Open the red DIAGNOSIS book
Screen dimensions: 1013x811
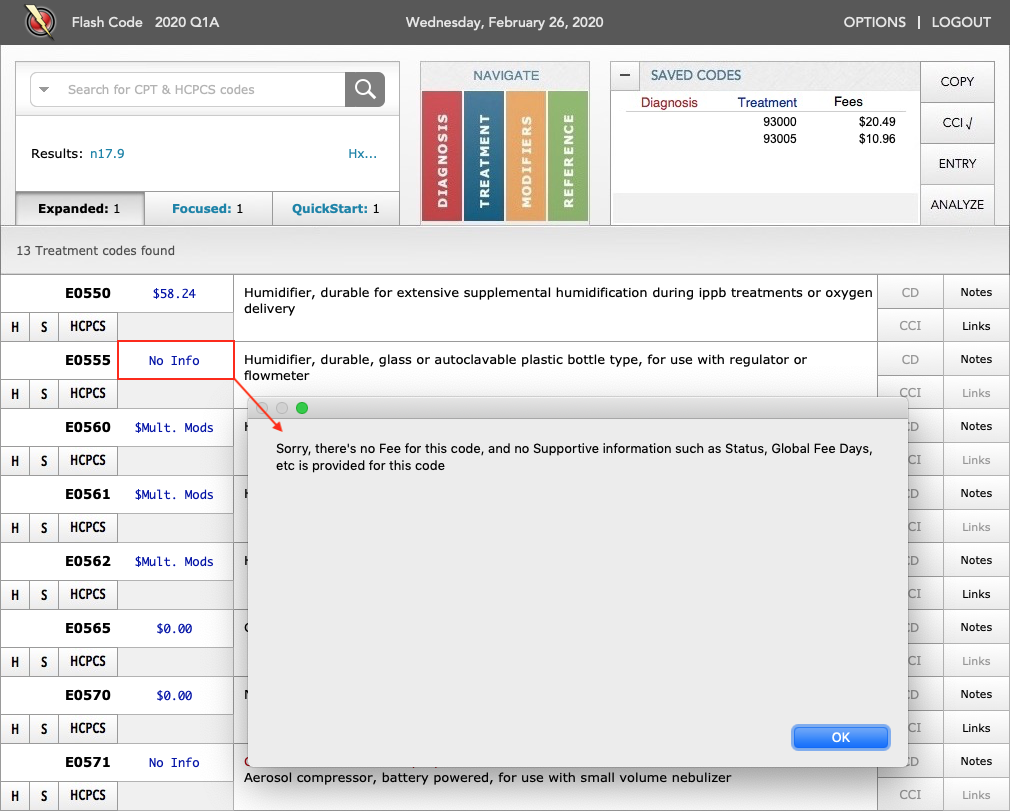pyautogui.click(x=442, y=156)
